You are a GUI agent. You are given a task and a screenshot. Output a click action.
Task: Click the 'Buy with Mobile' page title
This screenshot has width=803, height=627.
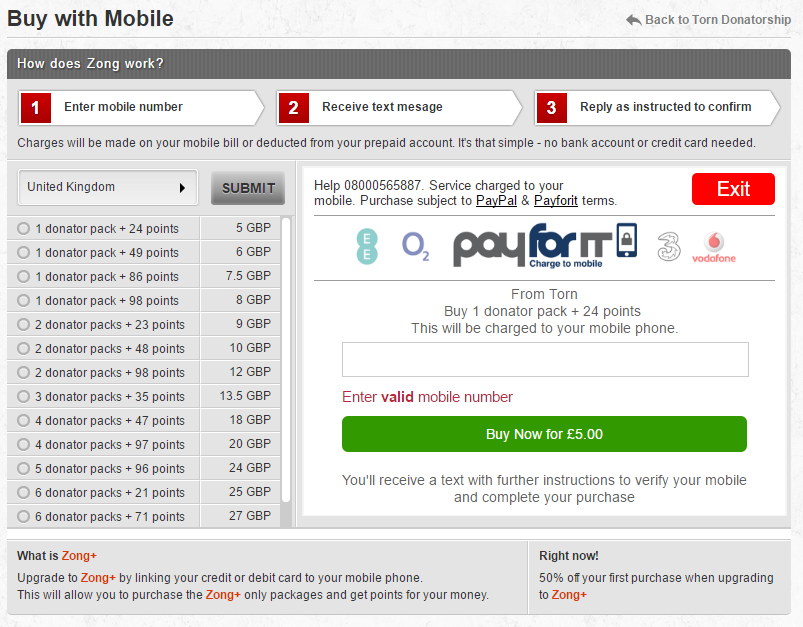[x=90, y=19]
